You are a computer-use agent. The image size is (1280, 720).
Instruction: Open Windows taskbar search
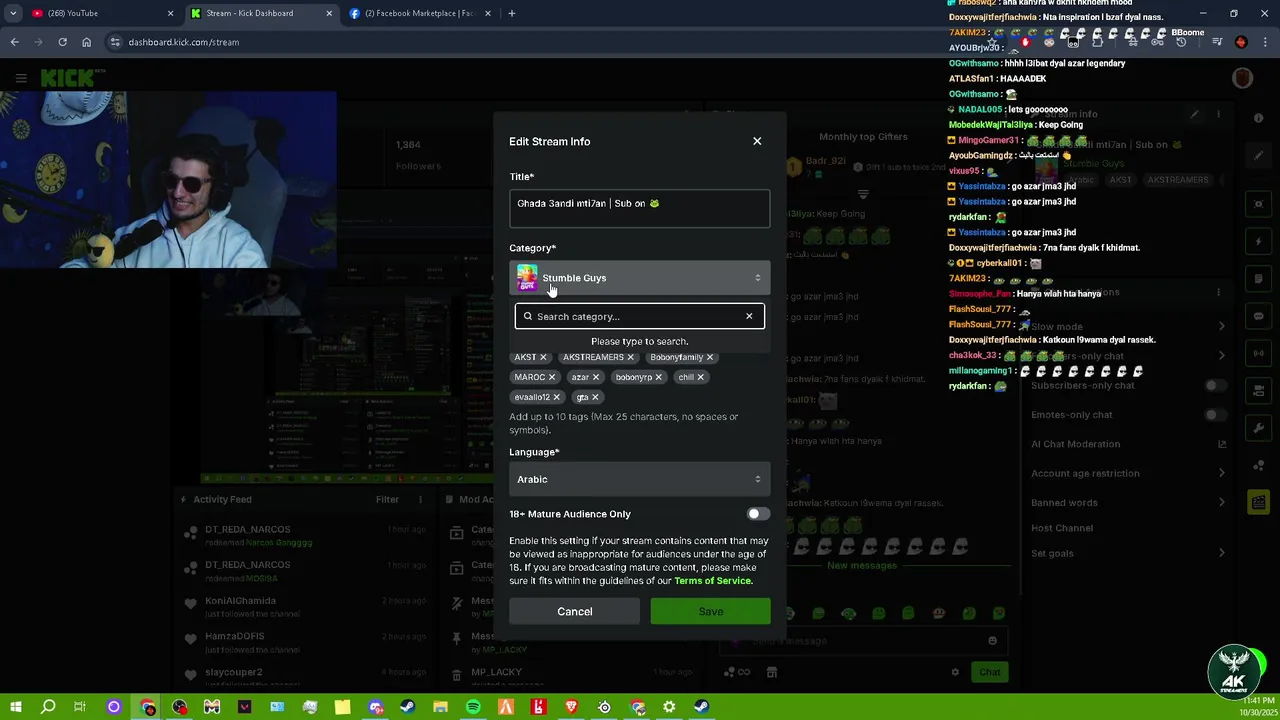[47, 707]
